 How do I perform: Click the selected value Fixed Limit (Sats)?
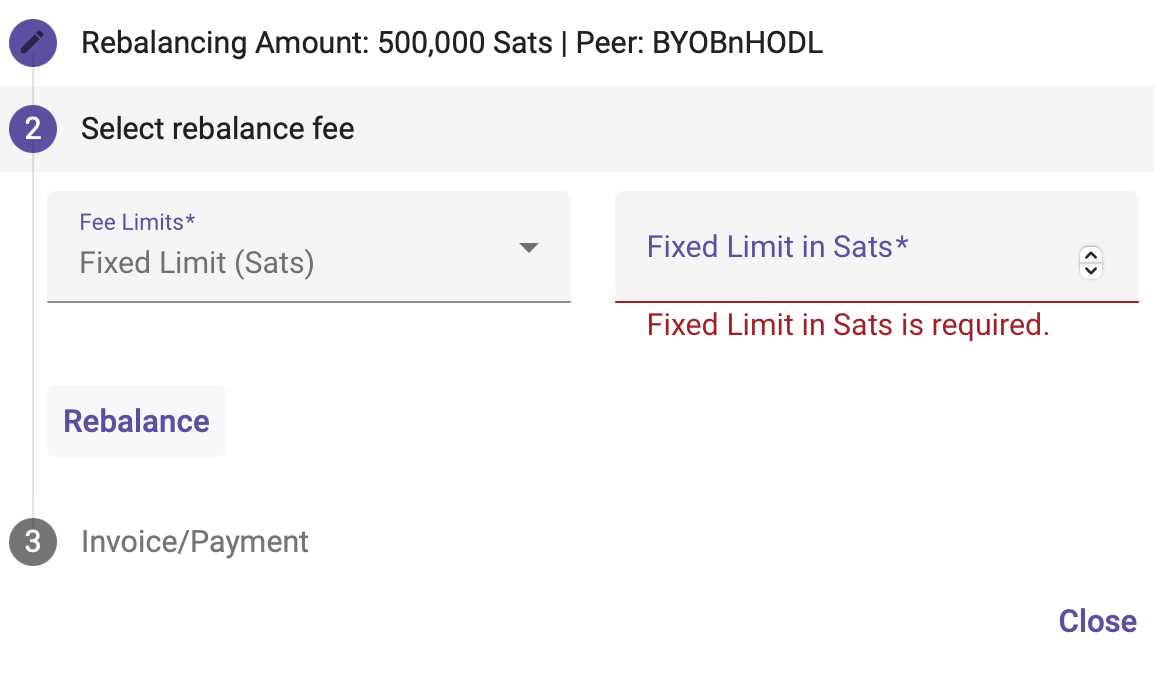click(197, 263)
